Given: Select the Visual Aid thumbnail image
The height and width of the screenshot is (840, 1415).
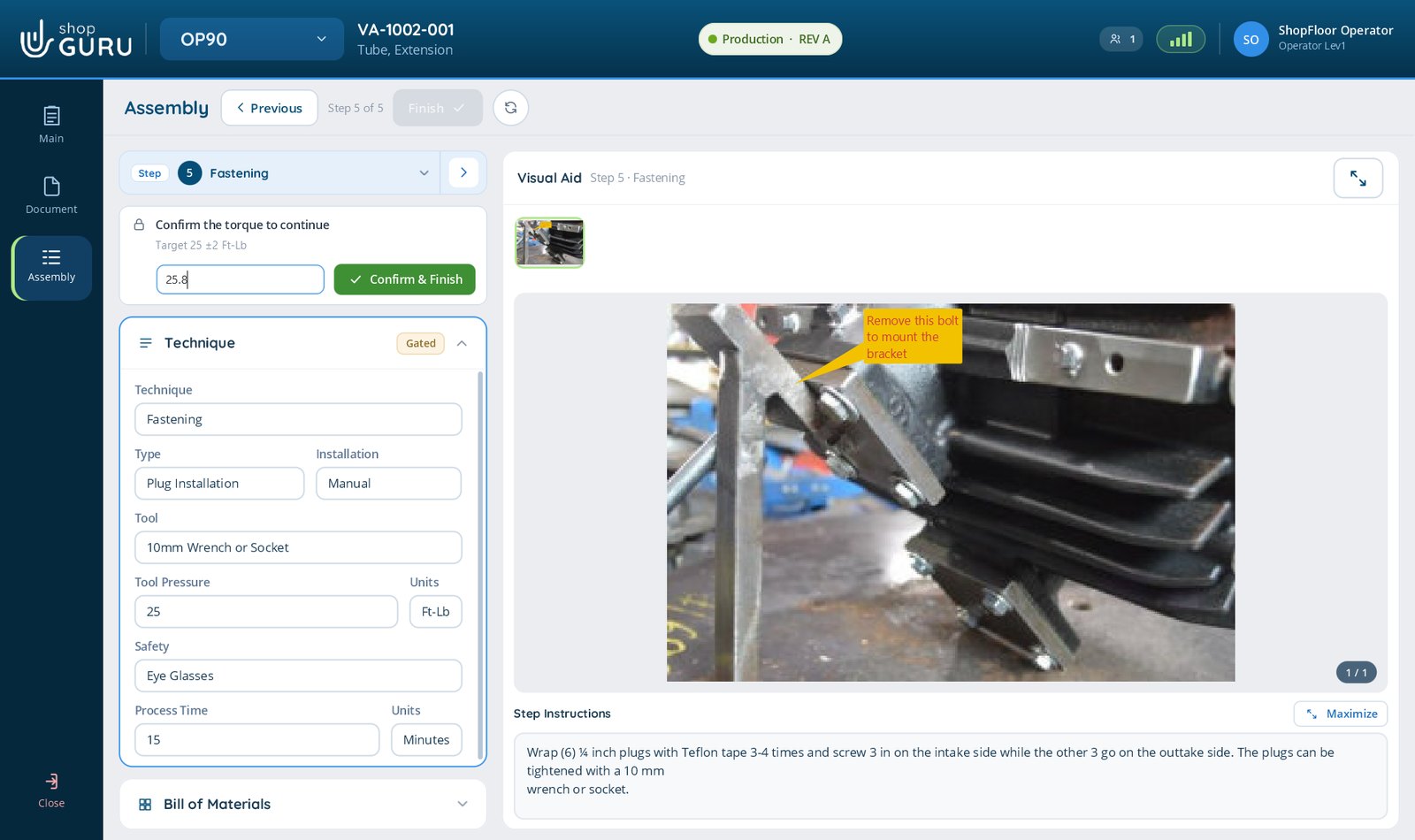Looking at the screenshot, I should coord(549,242).
